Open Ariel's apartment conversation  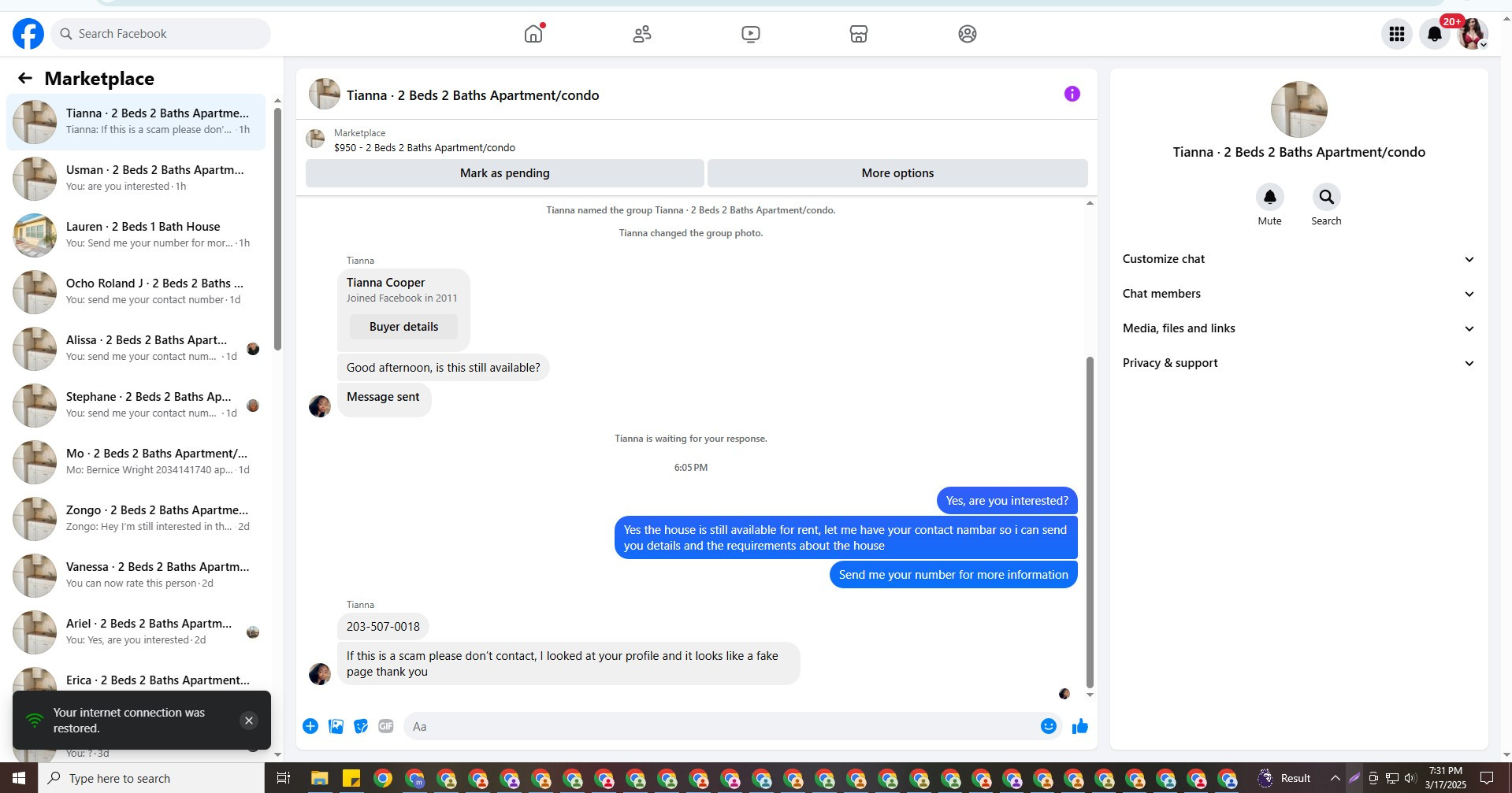[x=136, y=632]
